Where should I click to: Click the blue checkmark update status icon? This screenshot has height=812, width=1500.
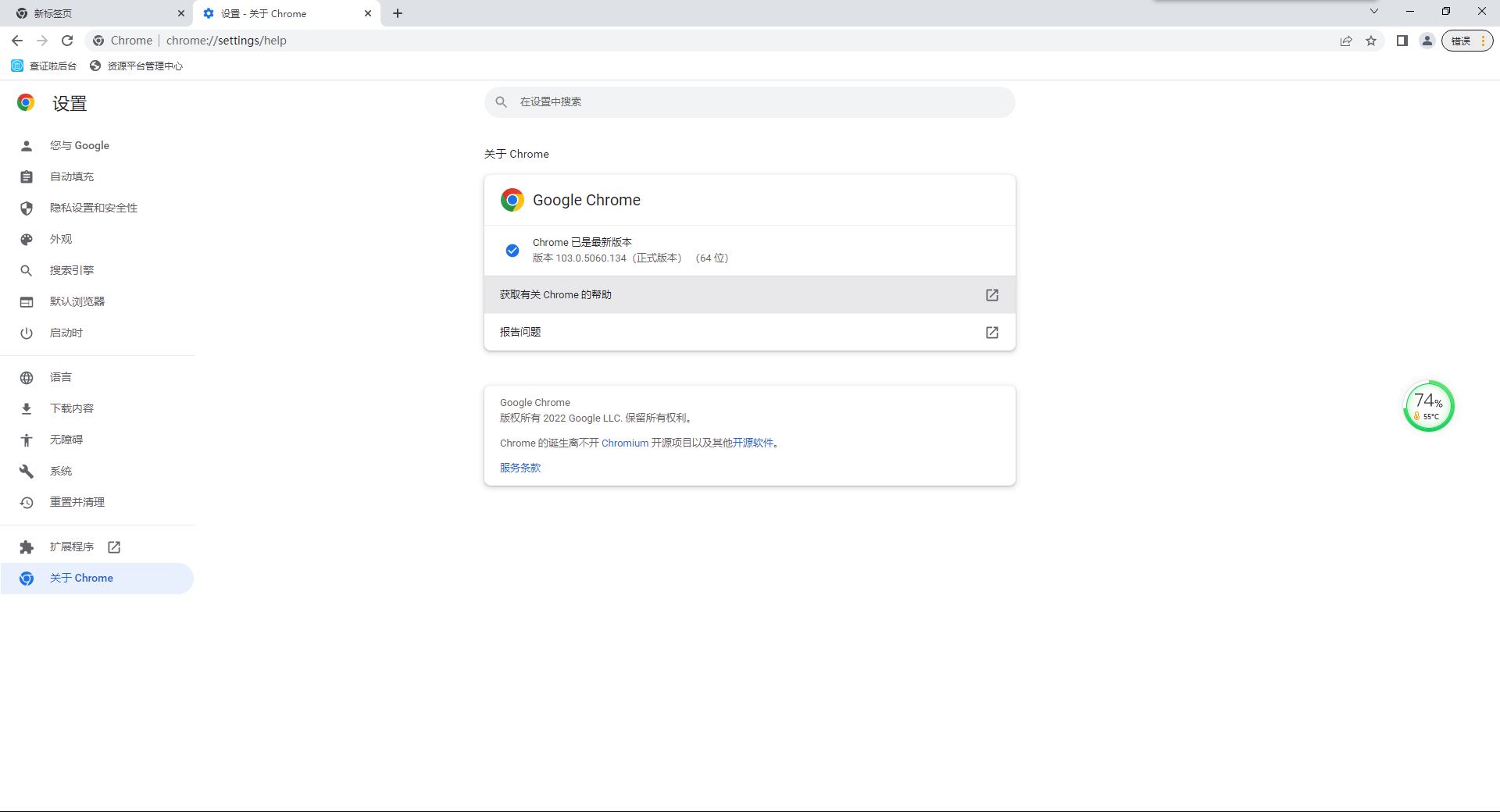[x=512, y=251]
